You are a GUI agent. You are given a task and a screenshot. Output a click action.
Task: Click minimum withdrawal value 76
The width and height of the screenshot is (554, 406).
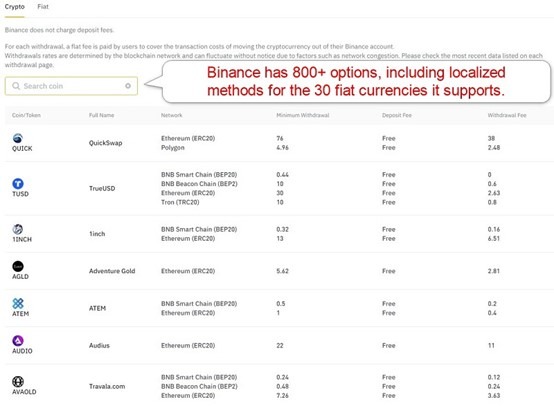pos(280,138)
